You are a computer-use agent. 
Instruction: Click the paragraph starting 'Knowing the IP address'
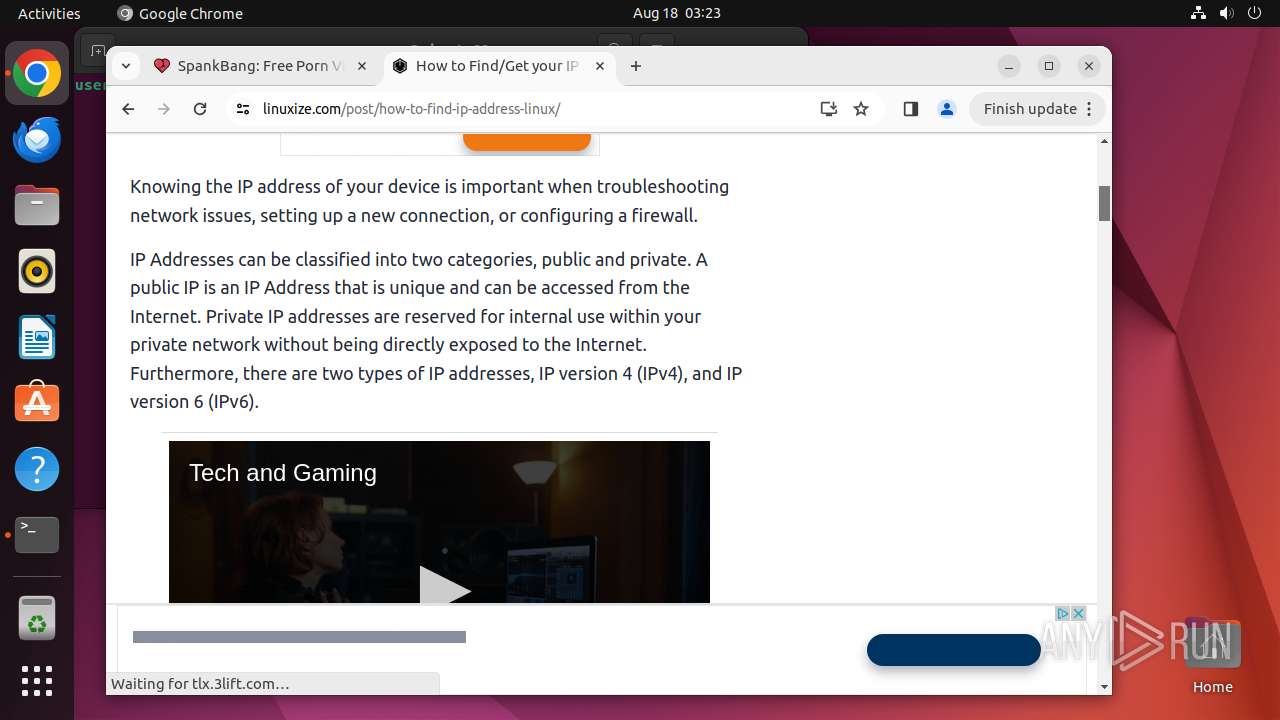[429, 201]
